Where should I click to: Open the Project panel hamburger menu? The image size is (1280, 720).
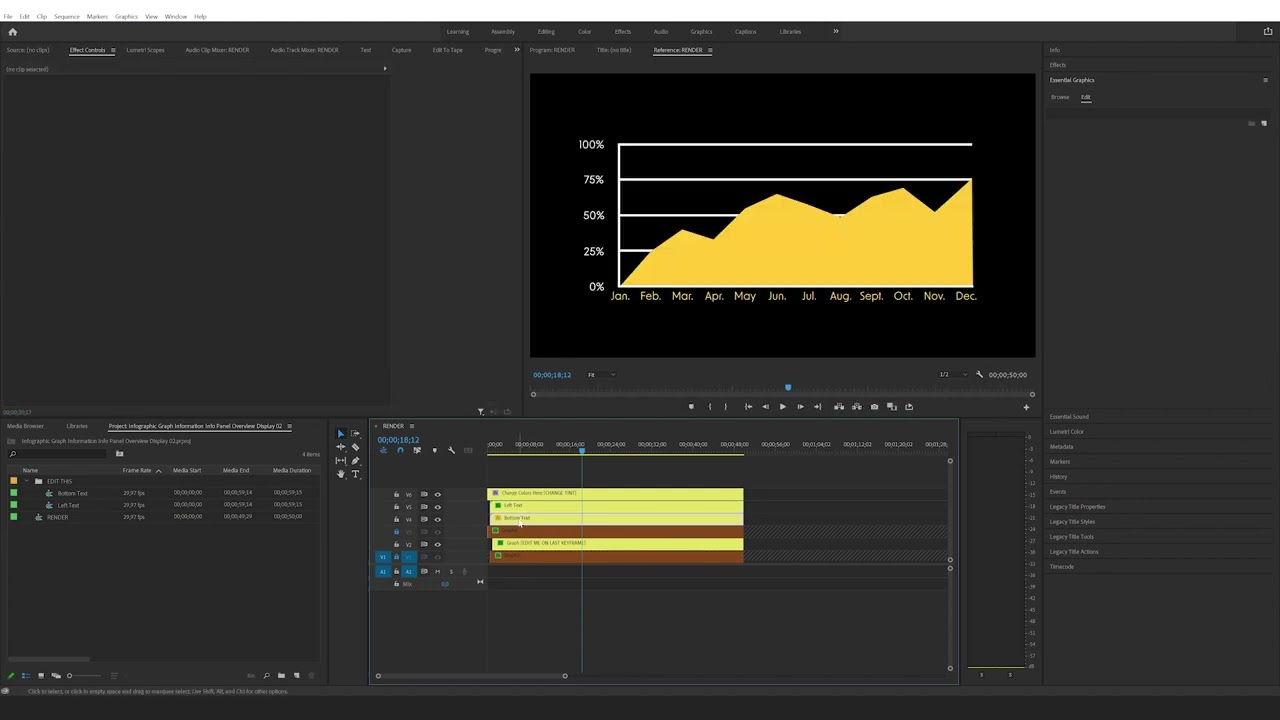click(x=289, y=426)
